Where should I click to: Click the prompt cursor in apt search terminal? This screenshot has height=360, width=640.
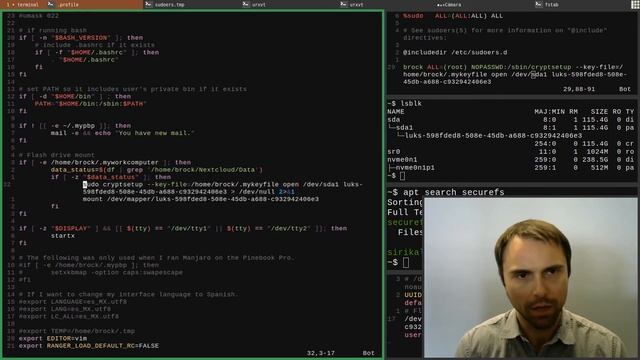pyautogui.click(x=406, y=262)
